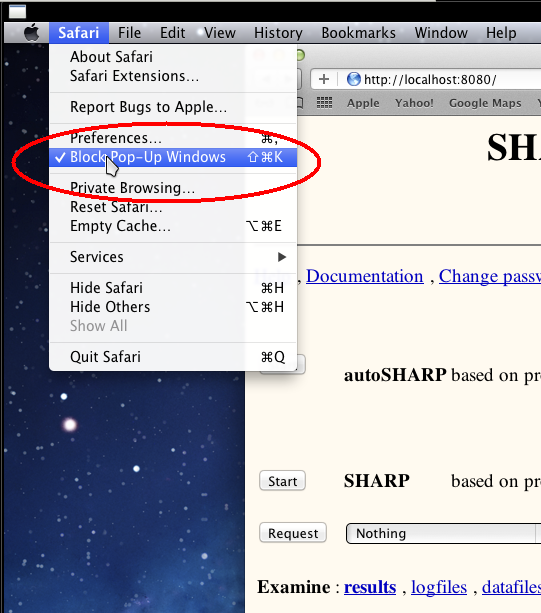Open the Google Maps bookmark
The width and height of the screenshot is (541, 613).
485,103
